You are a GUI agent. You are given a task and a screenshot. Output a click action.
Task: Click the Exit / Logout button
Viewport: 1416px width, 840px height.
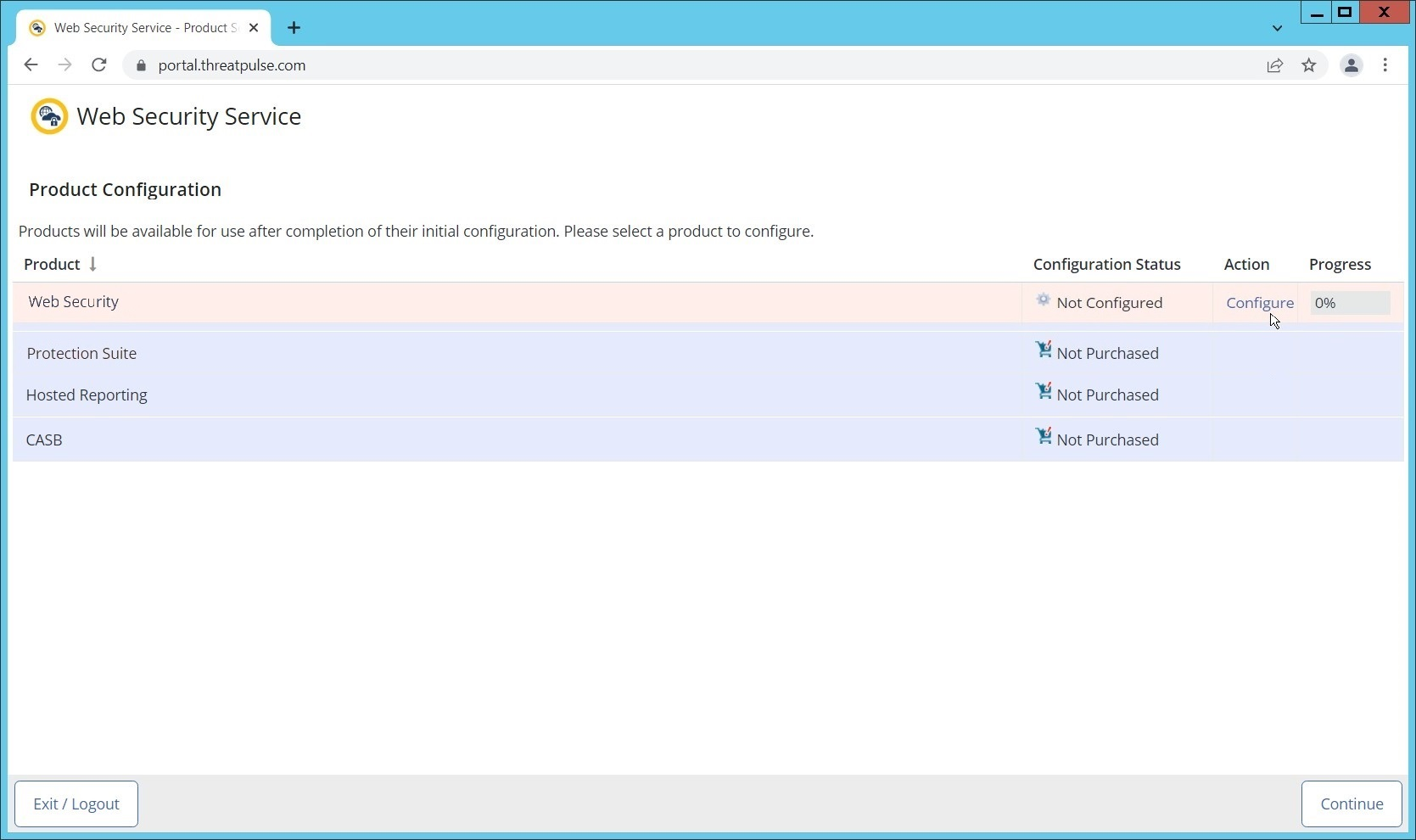point(76,804)
